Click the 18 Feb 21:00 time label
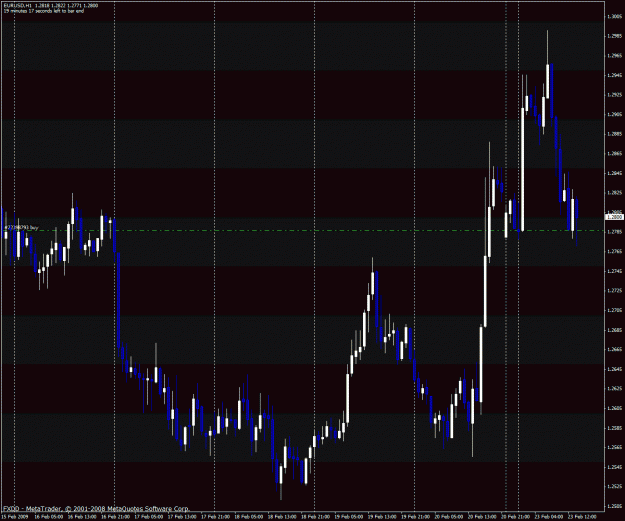The height and width of the screenshot is (521, 625). 315,517
